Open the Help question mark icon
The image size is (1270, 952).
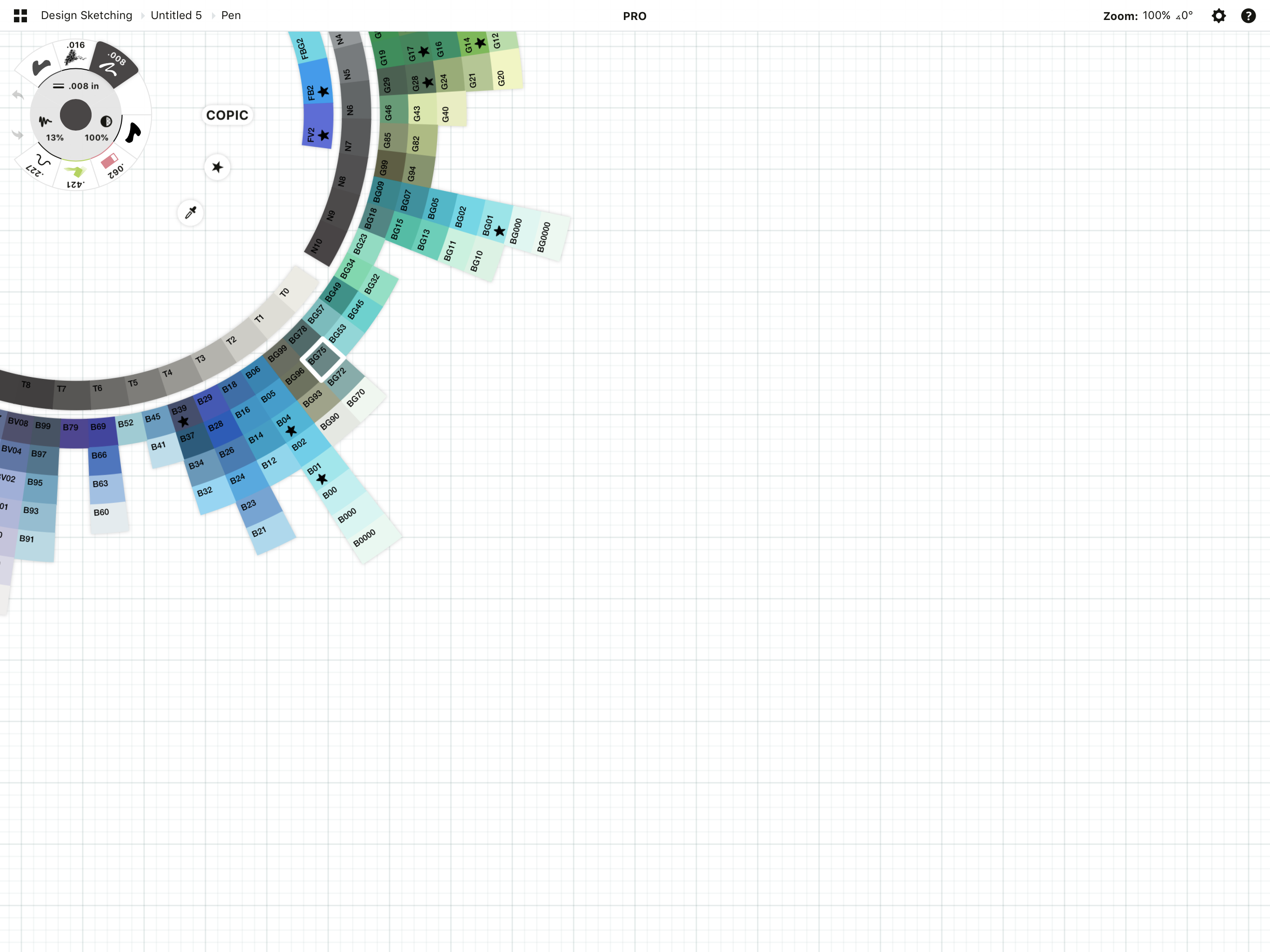point(1248,15)
